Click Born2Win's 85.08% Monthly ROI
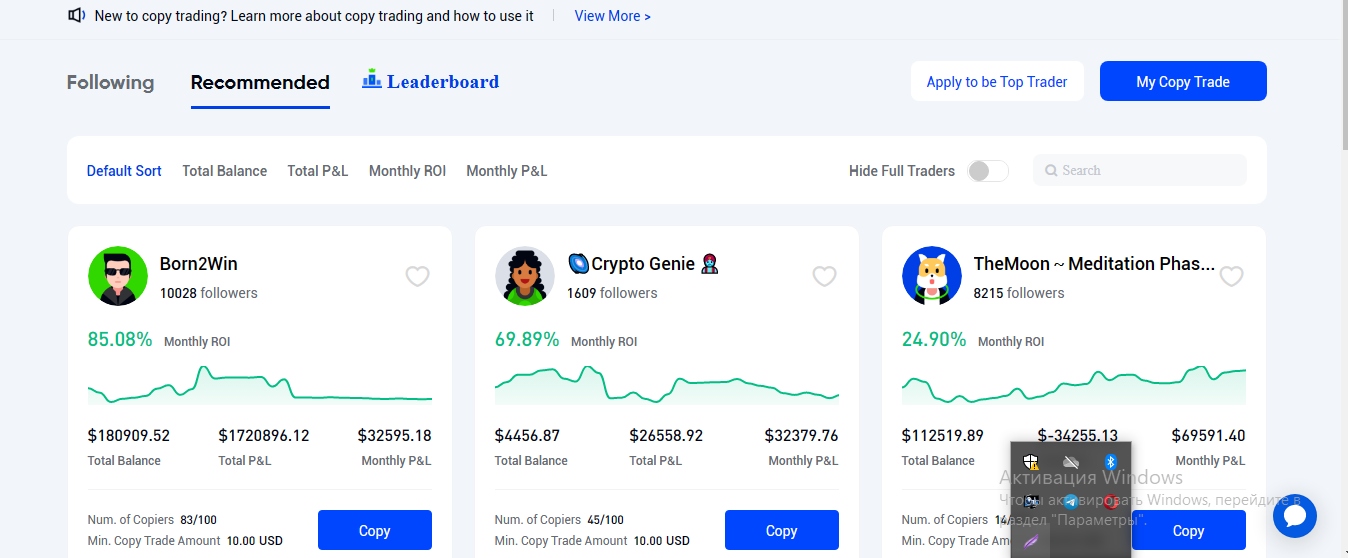This screenshot has width=1348, height=558. click(120, 339)
